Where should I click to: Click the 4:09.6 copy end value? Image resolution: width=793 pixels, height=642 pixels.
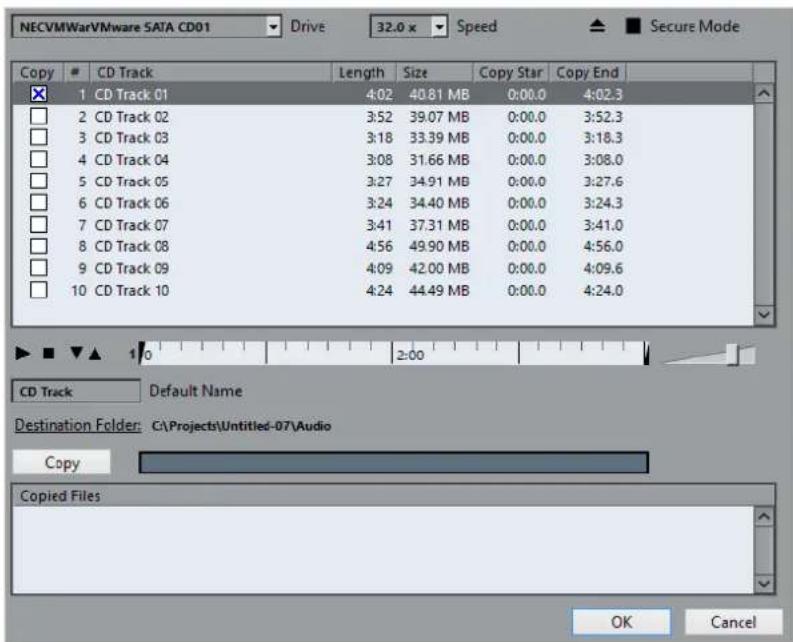pyautogui.click(x=603, y=268)
